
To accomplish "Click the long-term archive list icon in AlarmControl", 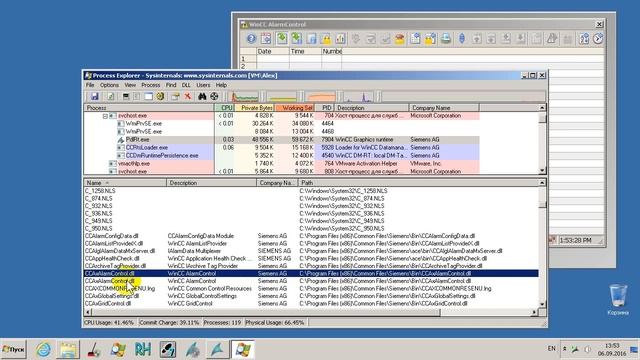I will pyautogui.click(x=311, y=39).
